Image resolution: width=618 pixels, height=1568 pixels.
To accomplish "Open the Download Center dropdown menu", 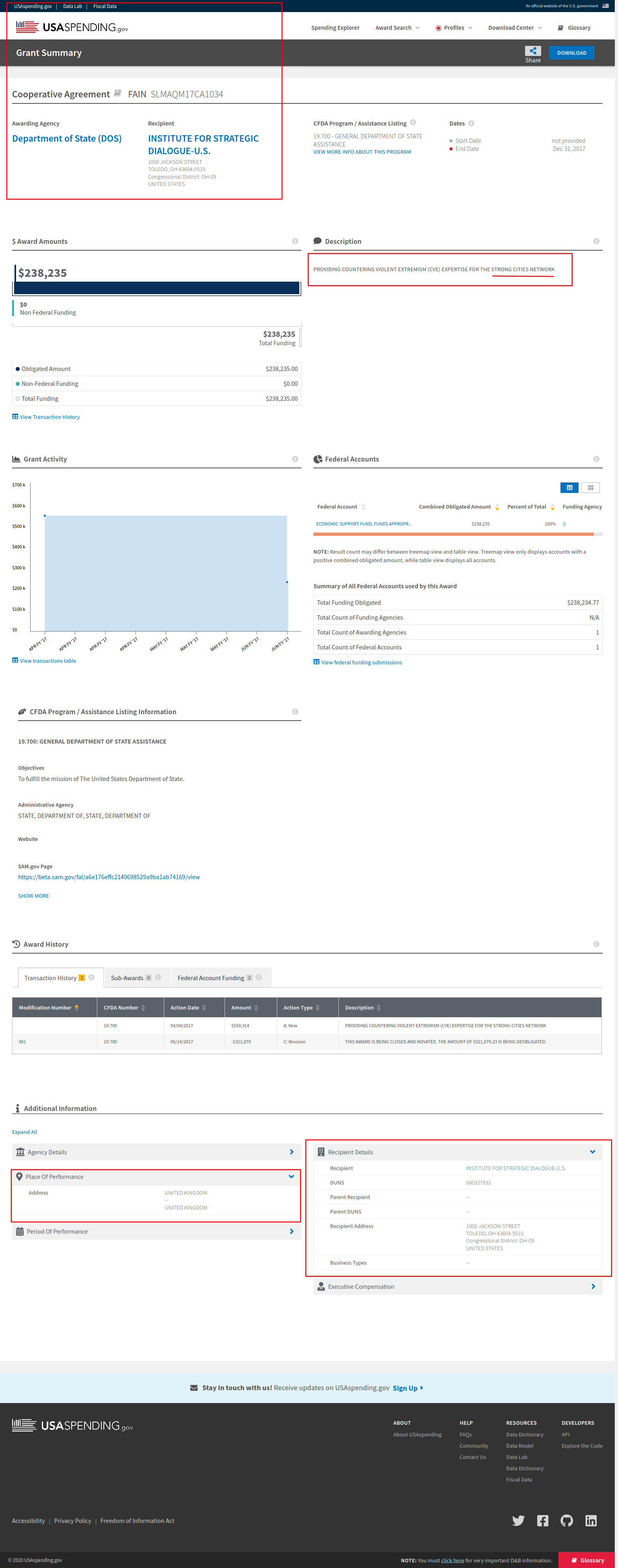I will pos(515,28).
